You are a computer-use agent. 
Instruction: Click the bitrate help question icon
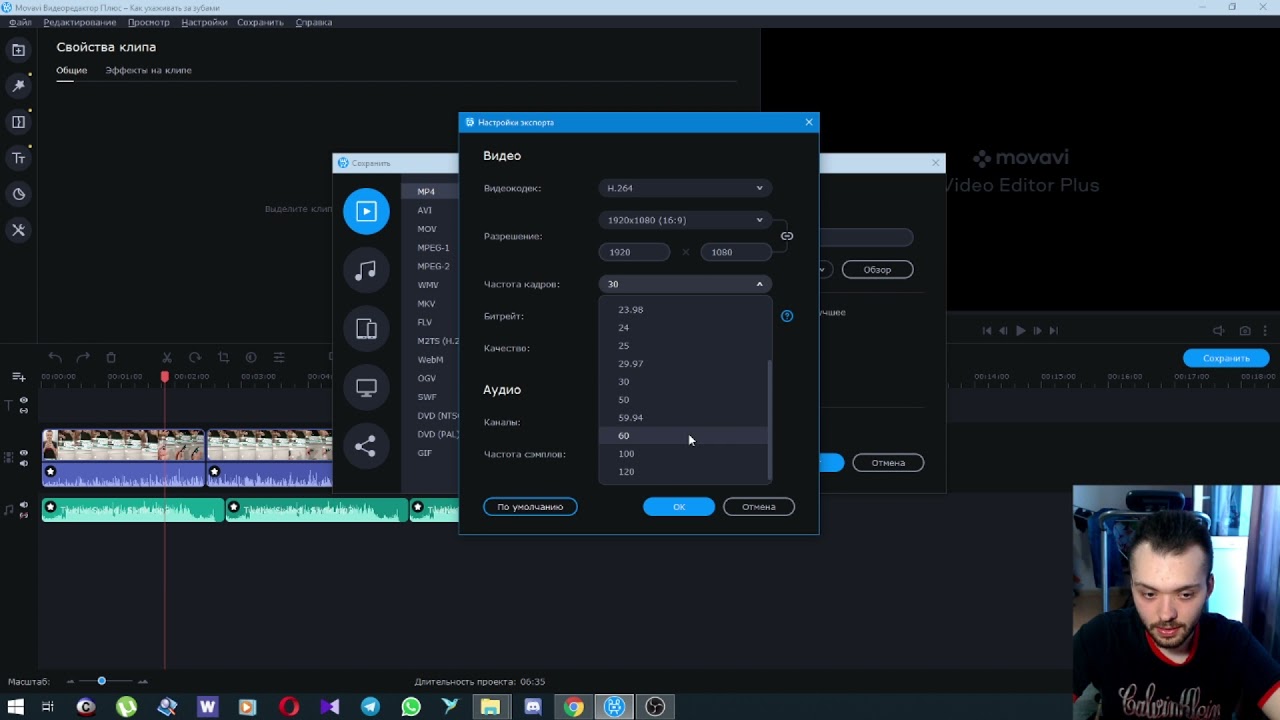(x=787, y=316)
